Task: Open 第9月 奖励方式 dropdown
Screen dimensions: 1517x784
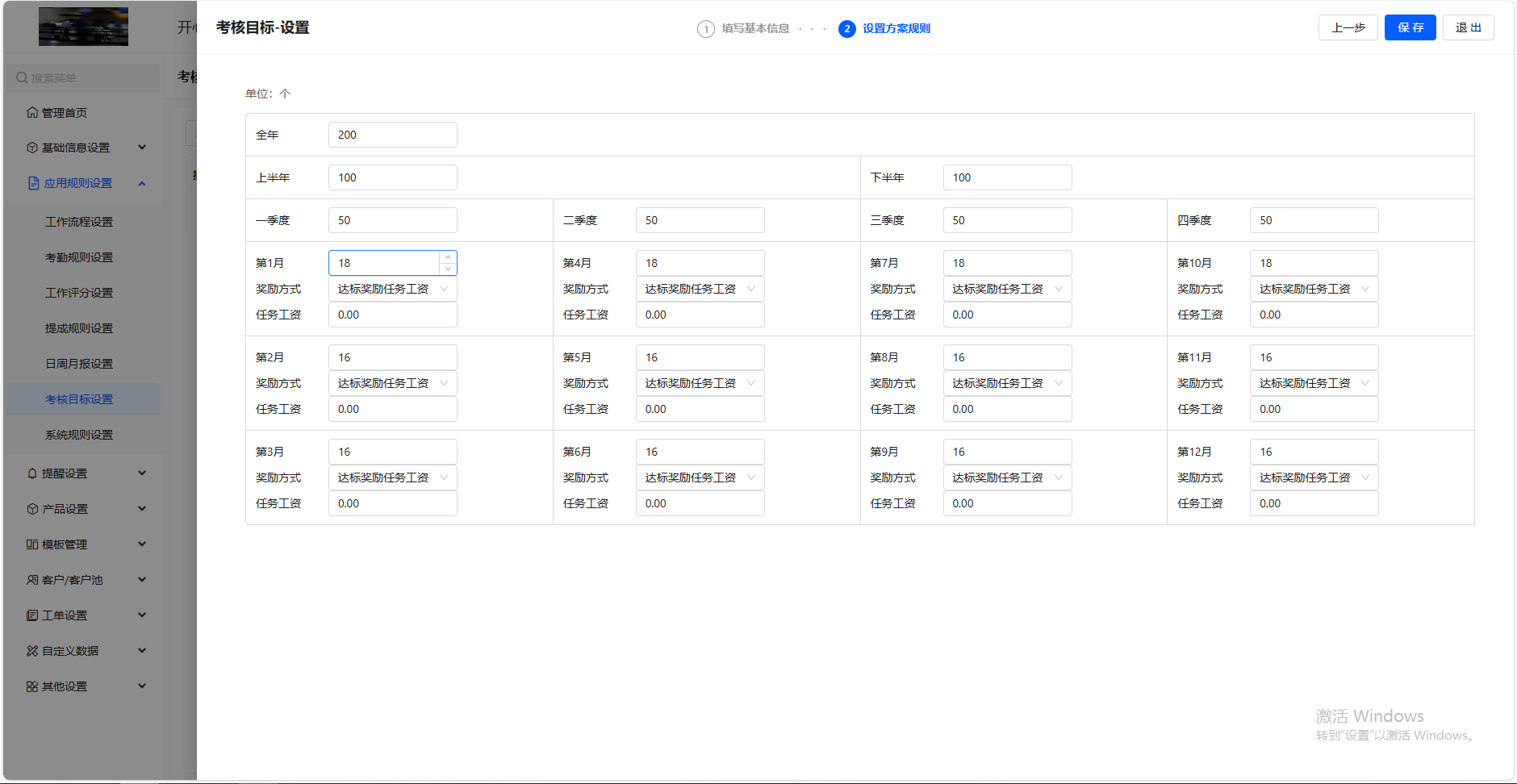Action: coord(1007,477)
